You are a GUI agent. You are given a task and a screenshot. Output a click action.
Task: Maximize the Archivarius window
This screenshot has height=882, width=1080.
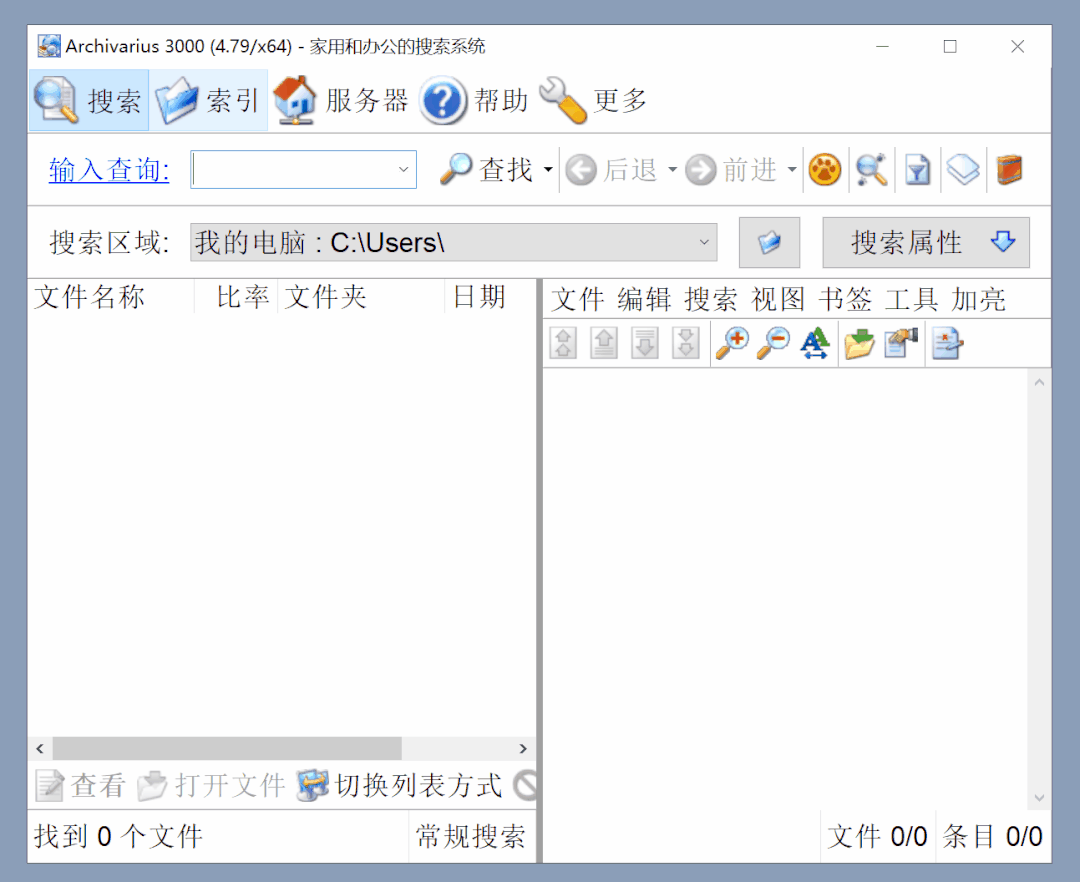coord(950,46)
